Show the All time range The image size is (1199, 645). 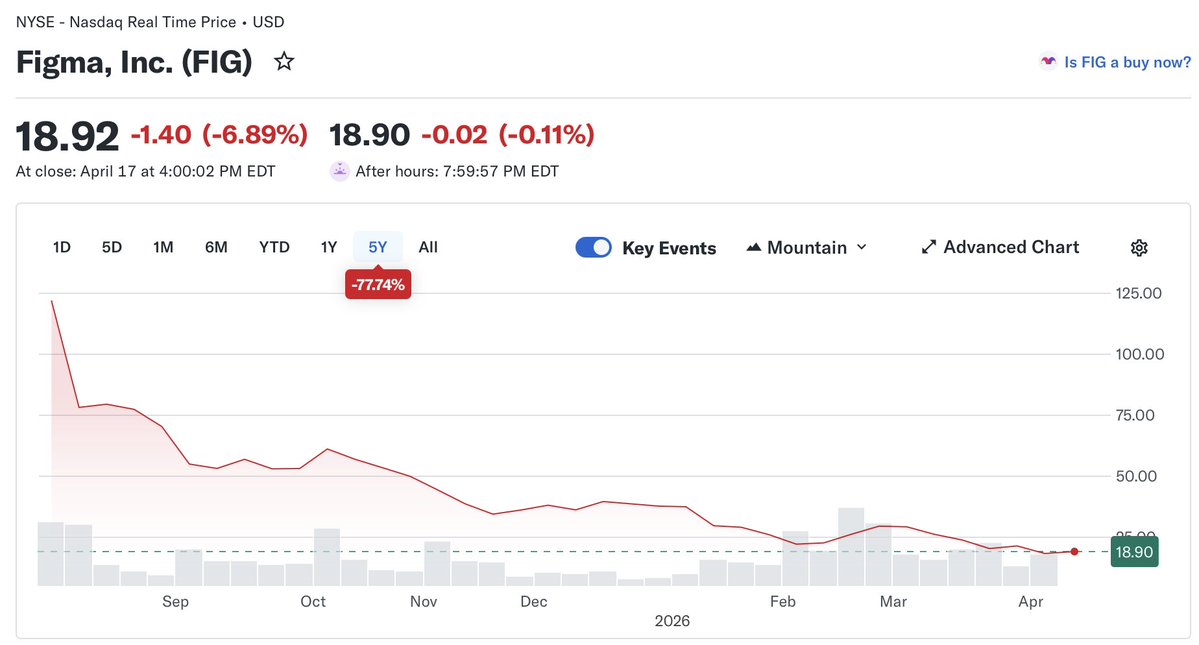tap(428, 247)
